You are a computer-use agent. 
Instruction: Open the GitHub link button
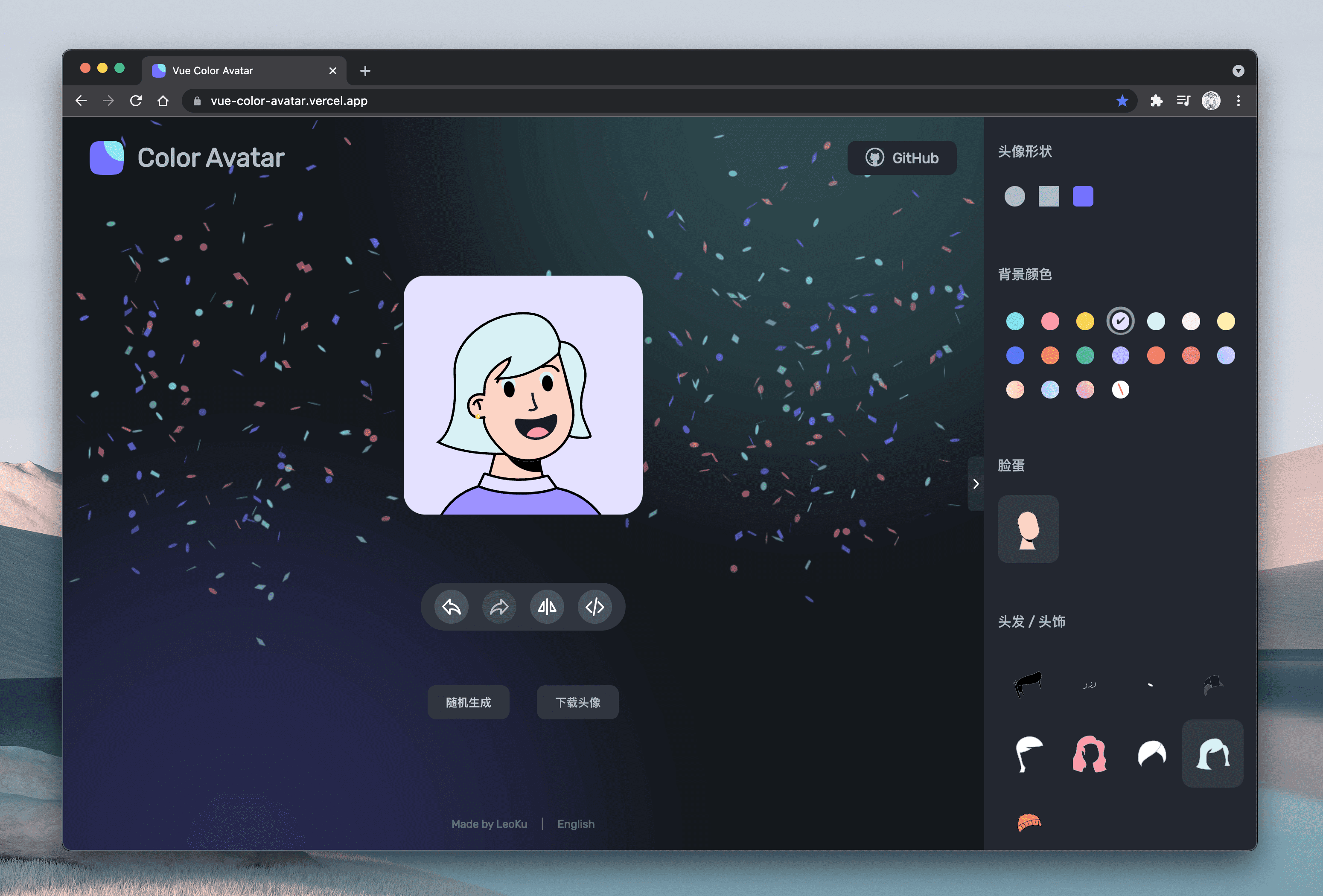click(902, 158)
